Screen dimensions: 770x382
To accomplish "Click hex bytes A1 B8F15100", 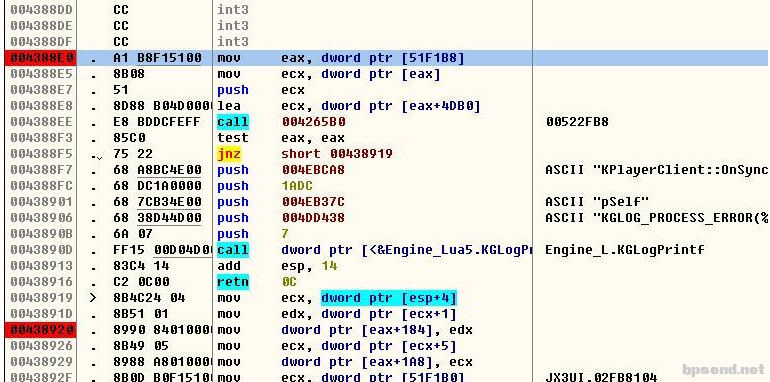I will click(x=157, y=58).
